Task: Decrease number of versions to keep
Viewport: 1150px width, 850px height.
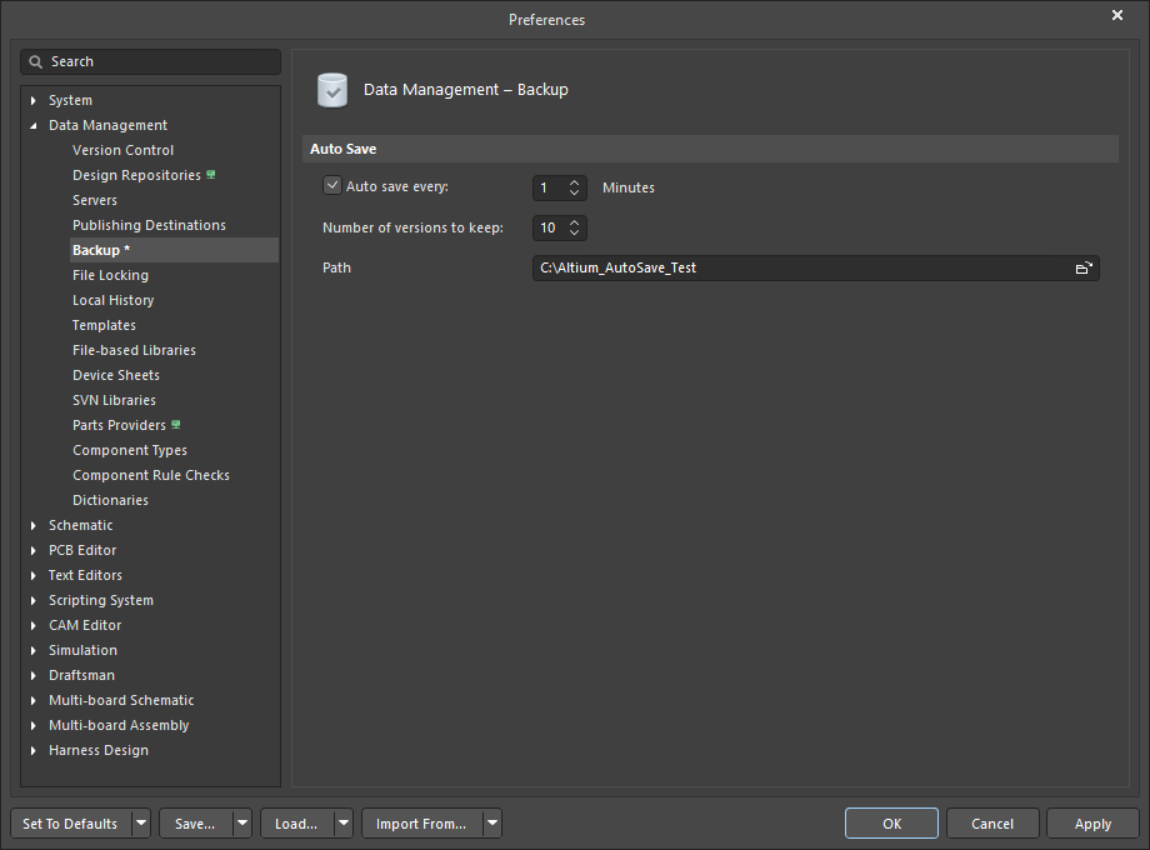Action: tap(574, 232)
